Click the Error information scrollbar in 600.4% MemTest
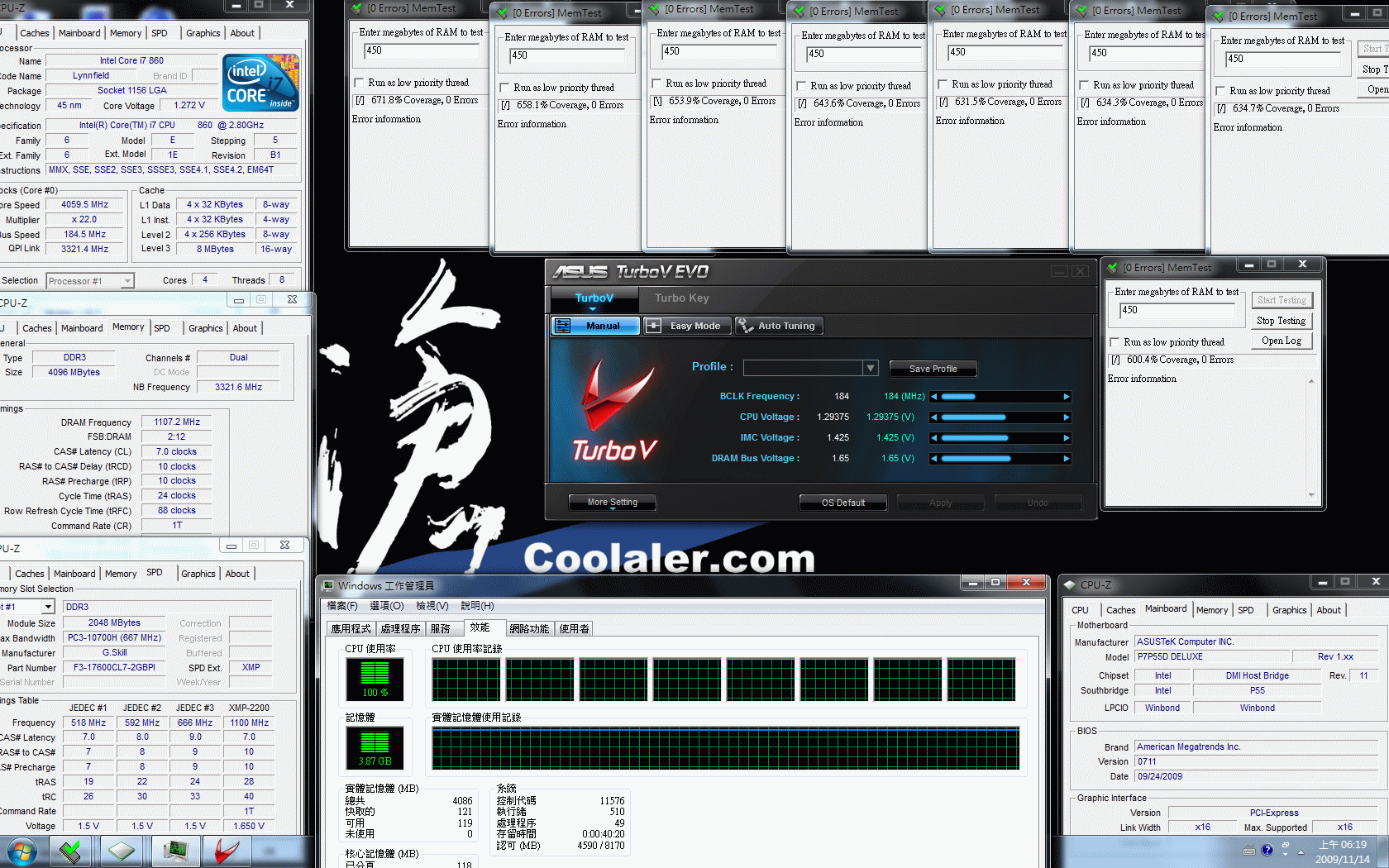1389x868 pixels. 1310,438
